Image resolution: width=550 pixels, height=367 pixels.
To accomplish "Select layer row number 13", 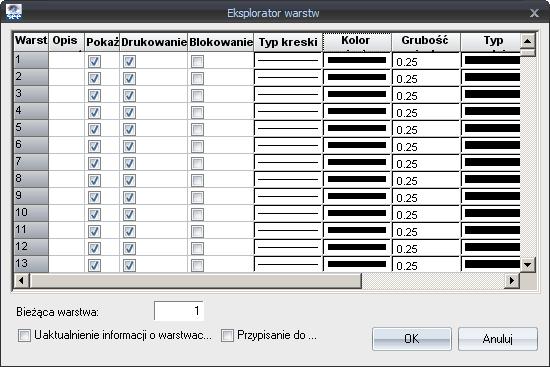I will point(31,264).
